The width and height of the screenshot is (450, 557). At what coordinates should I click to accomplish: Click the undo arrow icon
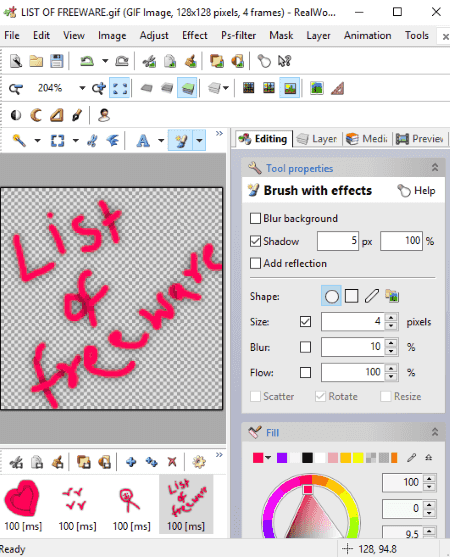(x=86, y=61)
